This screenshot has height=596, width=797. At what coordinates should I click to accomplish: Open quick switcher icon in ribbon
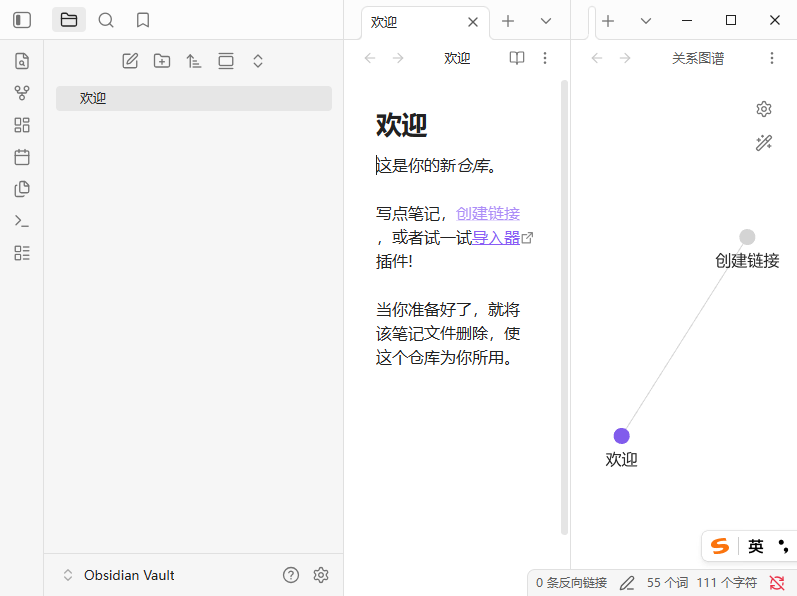(22, 61)
